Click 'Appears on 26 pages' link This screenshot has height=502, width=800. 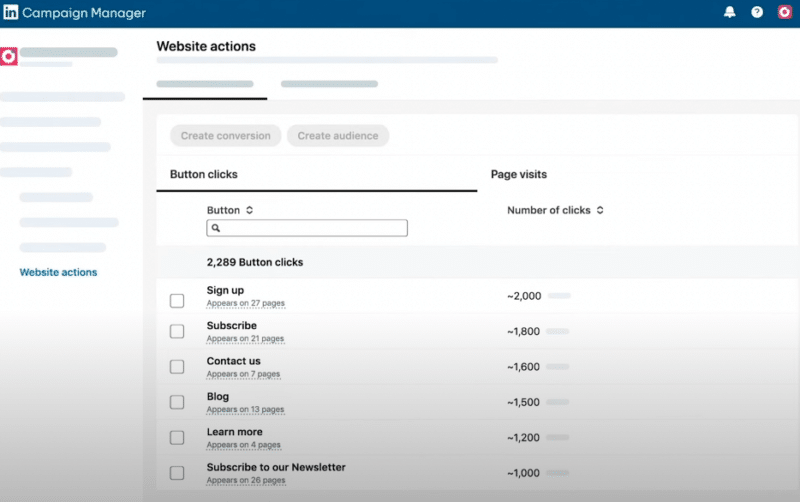click(246, 480)
